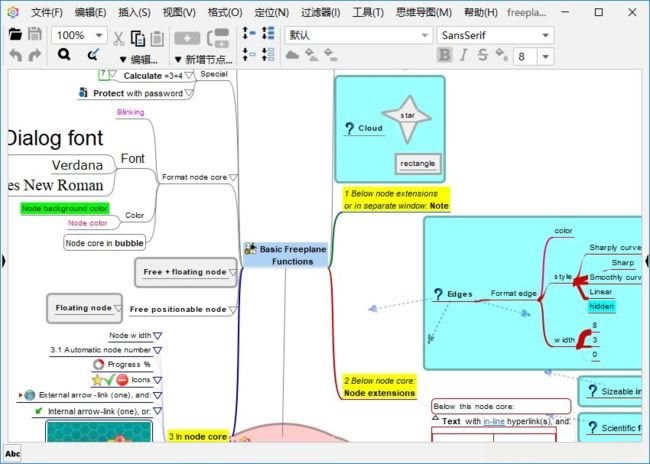Click the find-and-replace icon beside the magnifier
This screenshot has height=464, width=650.
[93, 54]
